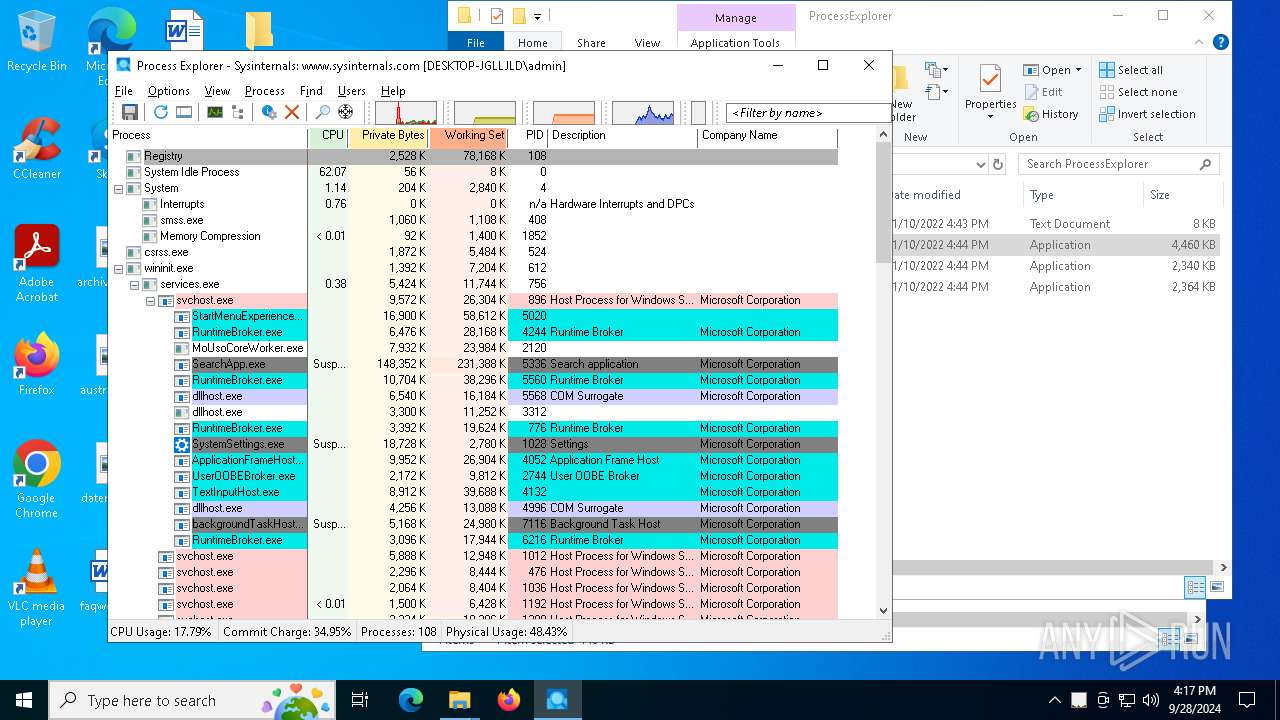Open process Properties toolbar icon
The width and height of the screenshot is (1280, 720).
(269, 112)
